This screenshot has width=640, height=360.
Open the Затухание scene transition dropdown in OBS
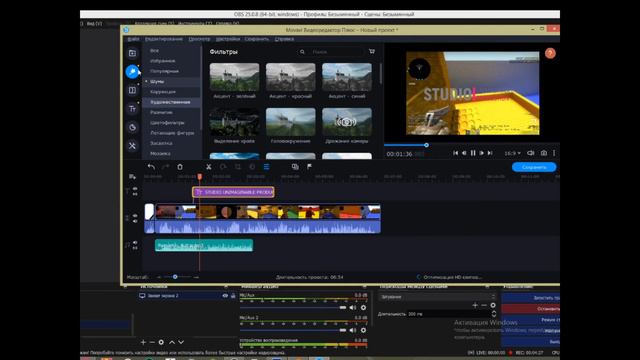click(437, 297)
